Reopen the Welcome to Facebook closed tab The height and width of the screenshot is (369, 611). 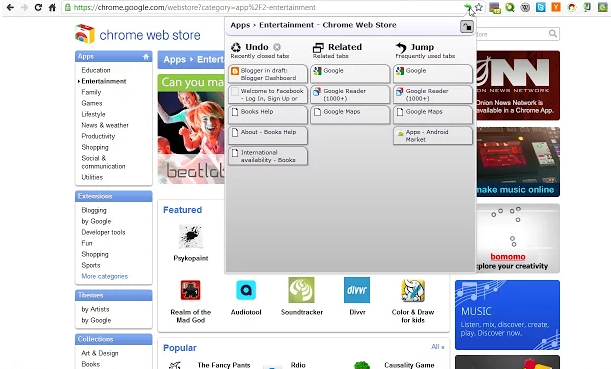coord(268,95)
